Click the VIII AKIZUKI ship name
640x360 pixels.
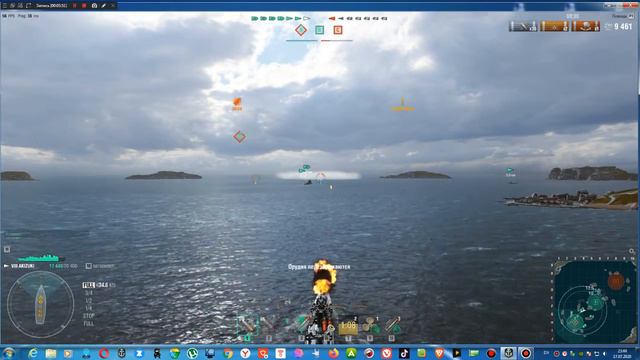[x=22, y=266]
